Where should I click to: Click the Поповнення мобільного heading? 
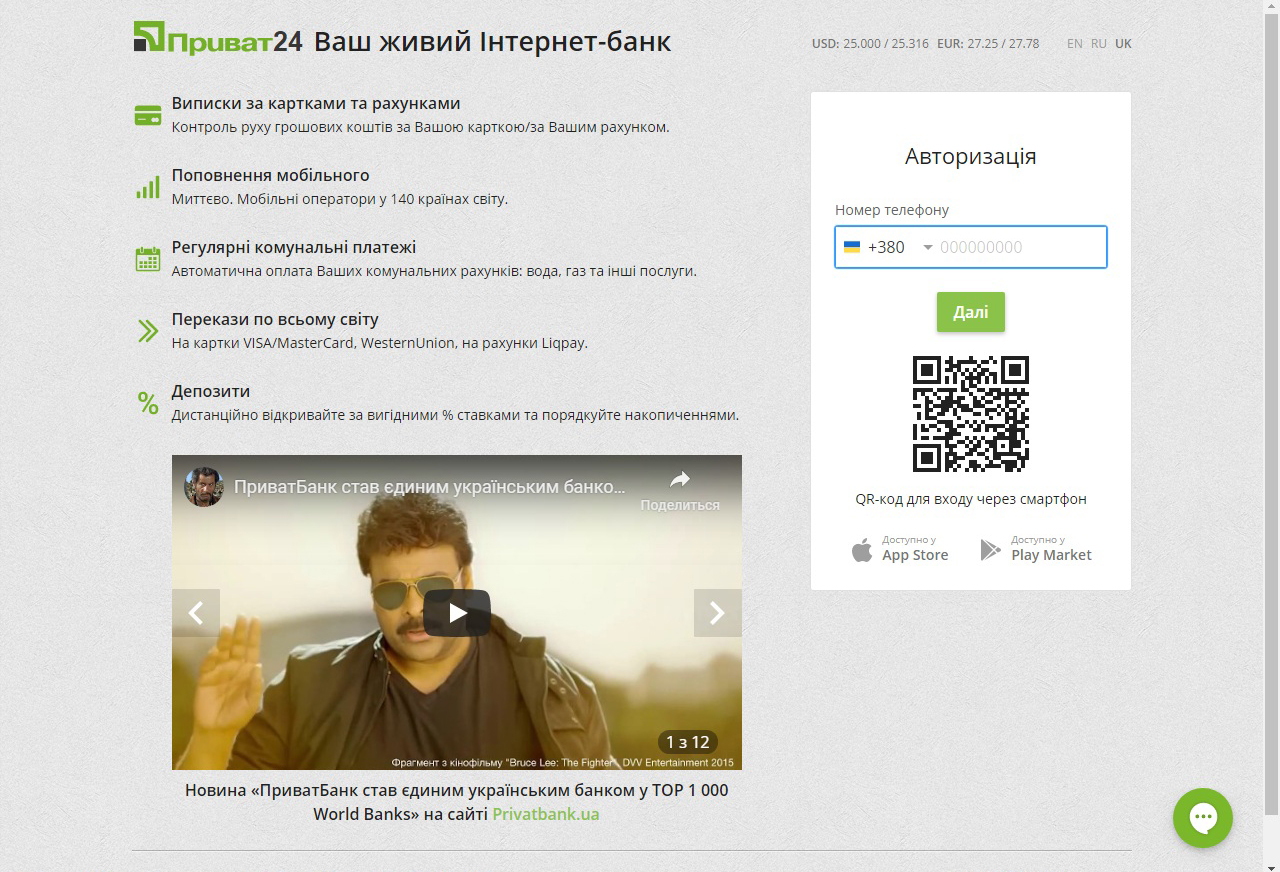point(271,175)
